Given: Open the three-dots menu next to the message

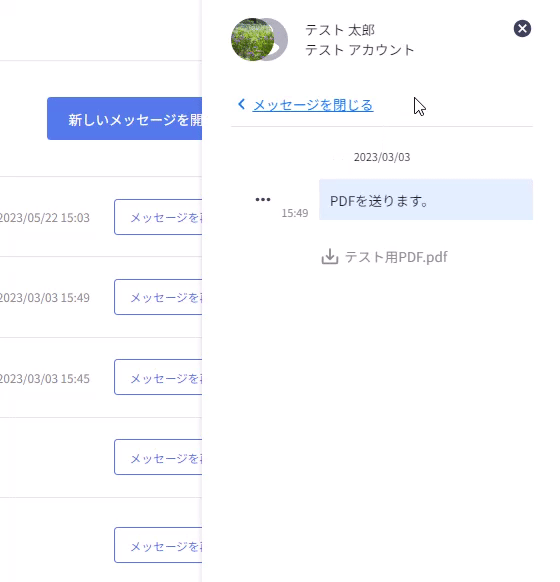Looking at the screenshot, I should click(x=263, y=200).
